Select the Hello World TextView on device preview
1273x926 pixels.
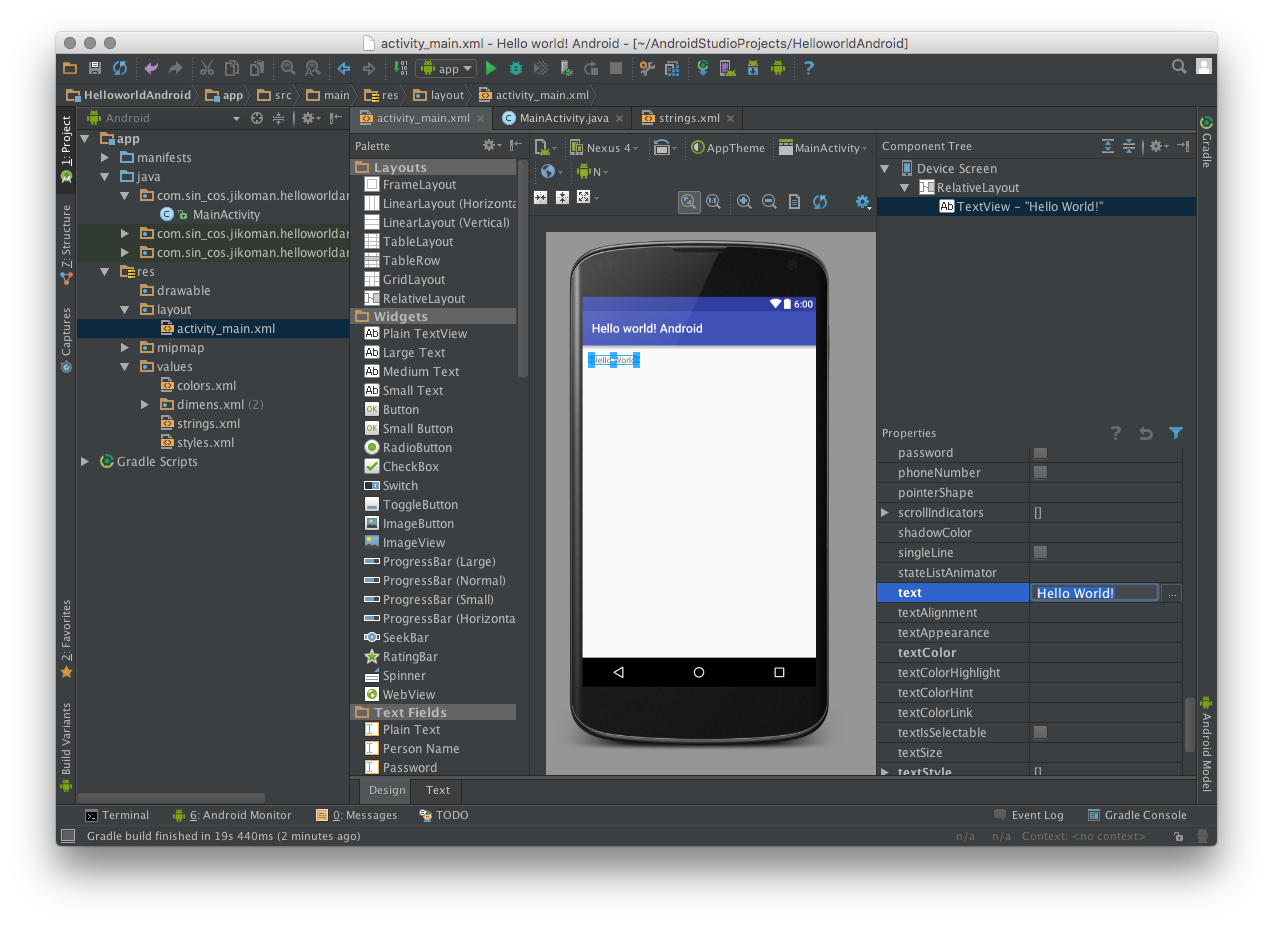[x=613, y=359]
